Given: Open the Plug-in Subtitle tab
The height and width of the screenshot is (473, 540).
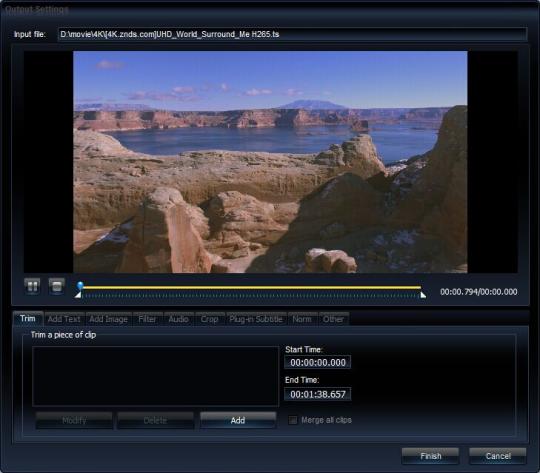Looking at the screenshot, I should click(256, 319).
